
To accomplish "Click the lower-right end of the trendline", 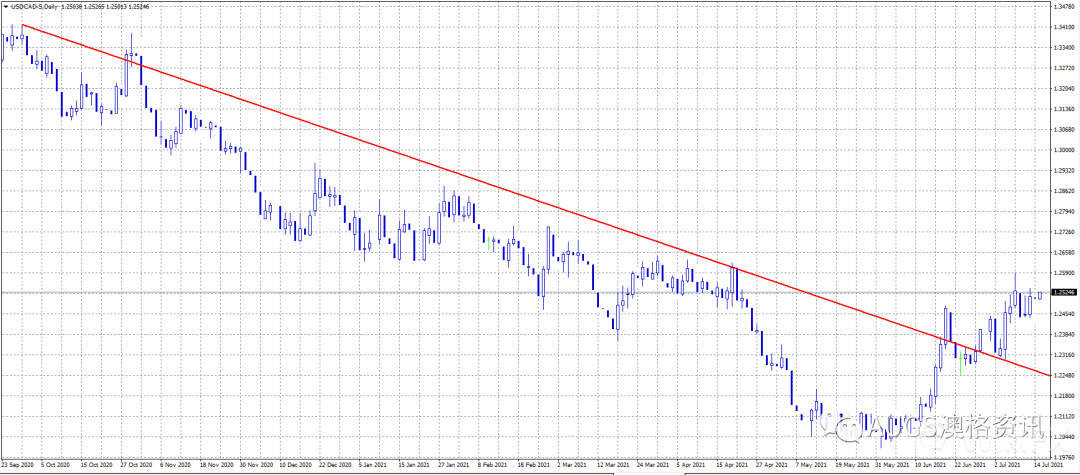I will click(x=1046, y=375).
